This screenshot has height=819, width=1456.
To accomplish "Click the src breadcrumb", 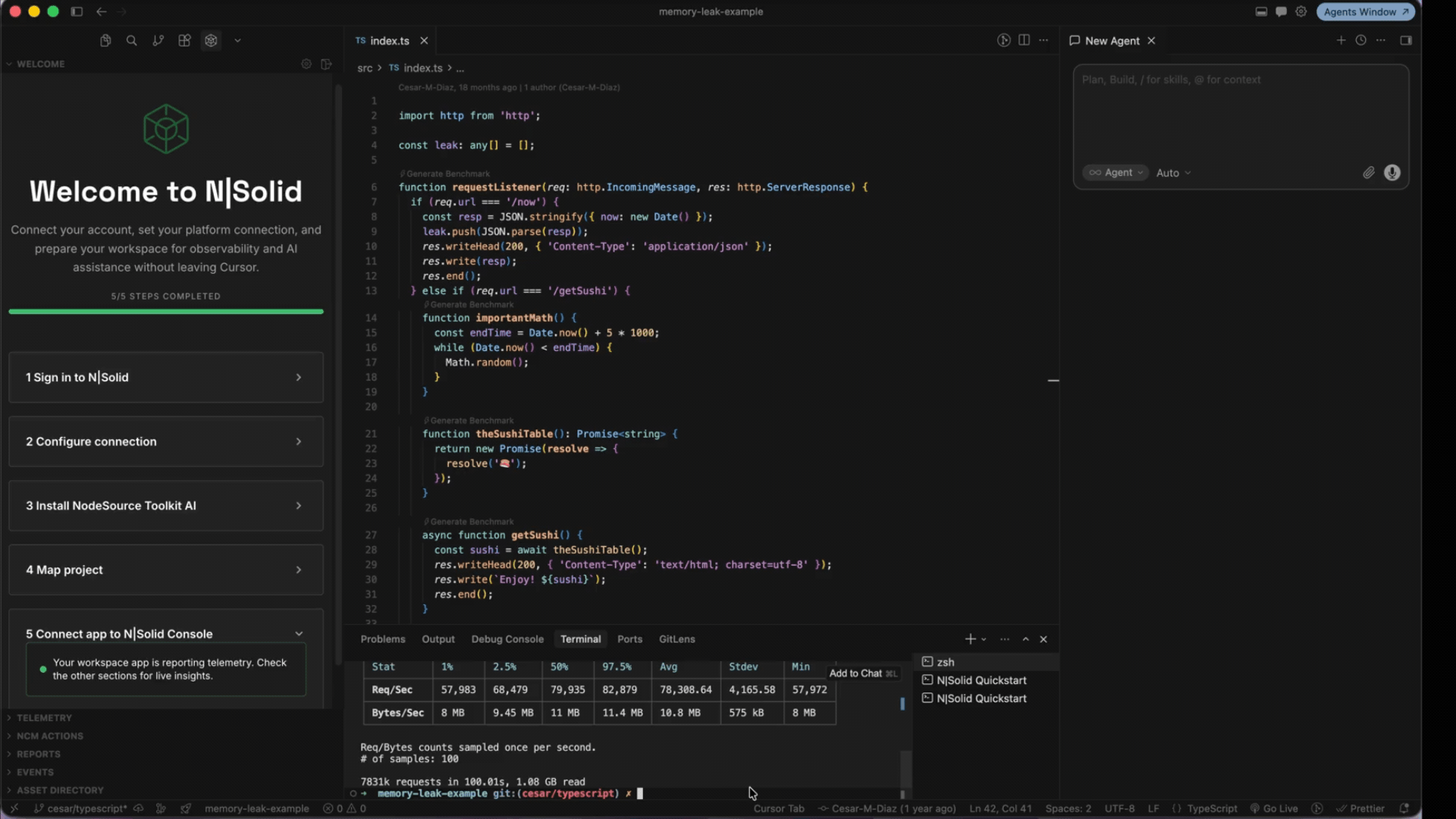I will tap(365, 68).
